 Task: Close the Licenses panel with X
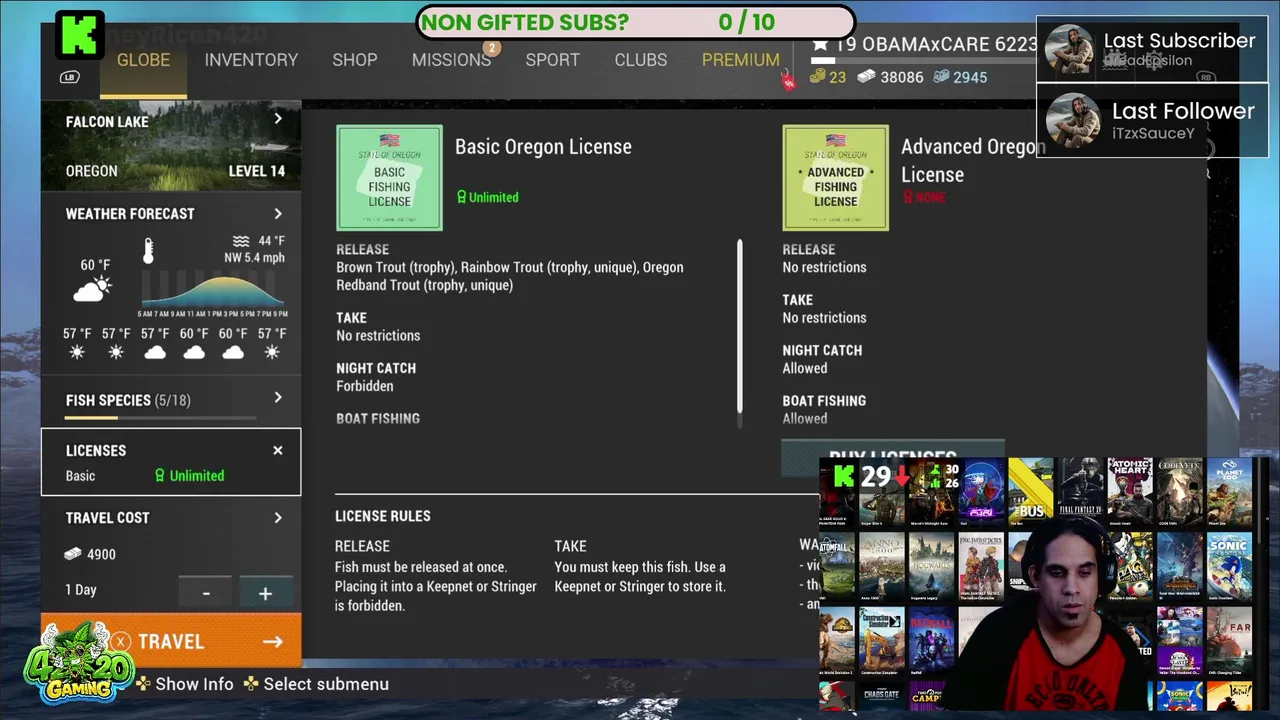point(278,451)
